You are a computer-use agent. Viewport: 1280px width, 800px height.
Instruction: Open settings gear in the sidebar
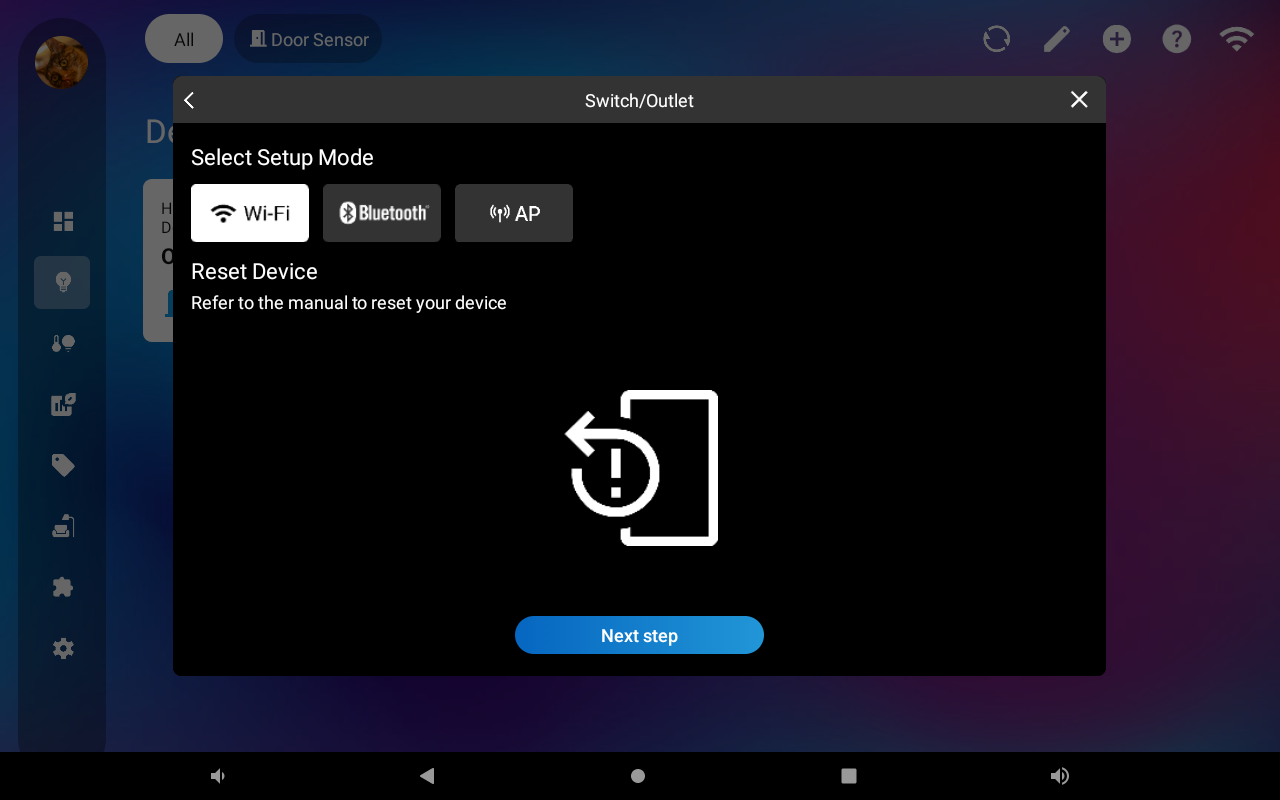tap(63, 649)
